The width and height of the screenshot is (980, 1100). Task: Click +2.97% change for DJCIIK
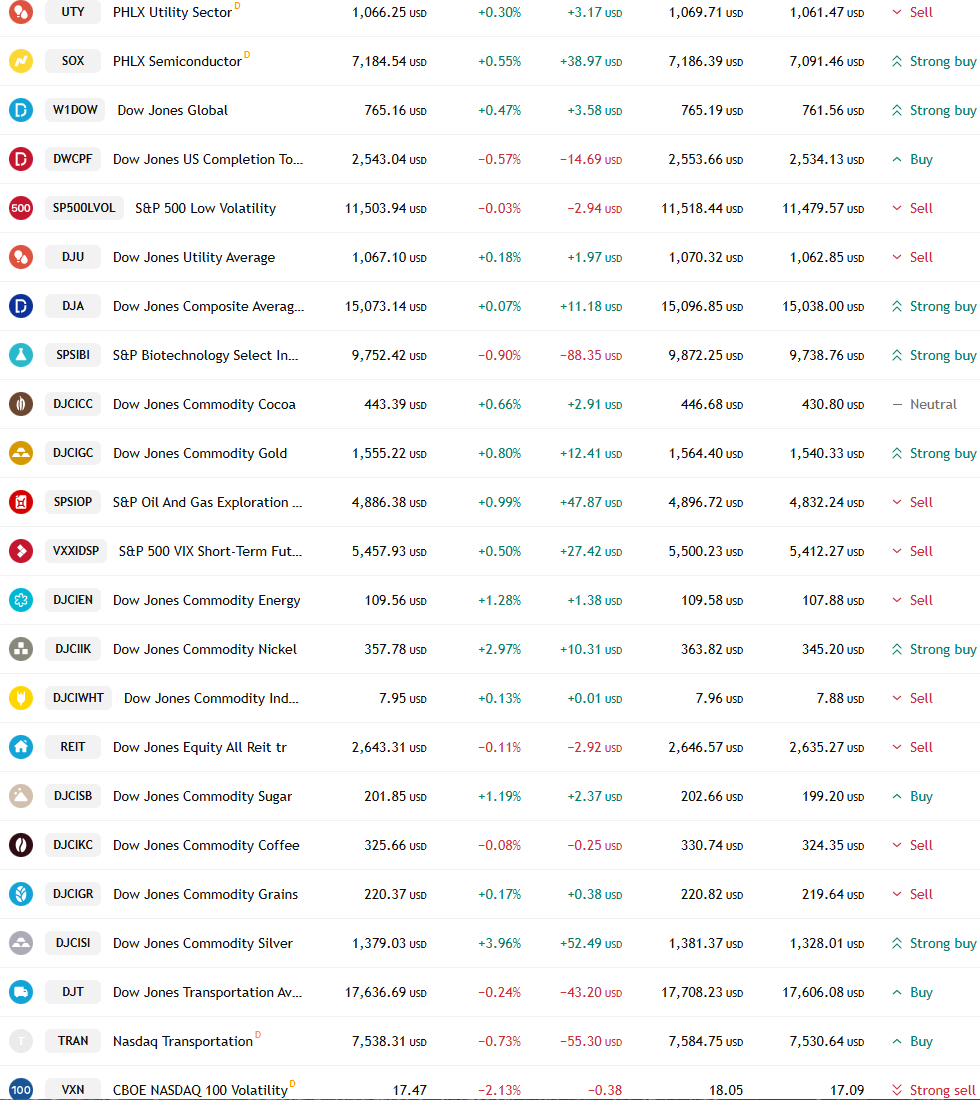[x=499, y=650]
